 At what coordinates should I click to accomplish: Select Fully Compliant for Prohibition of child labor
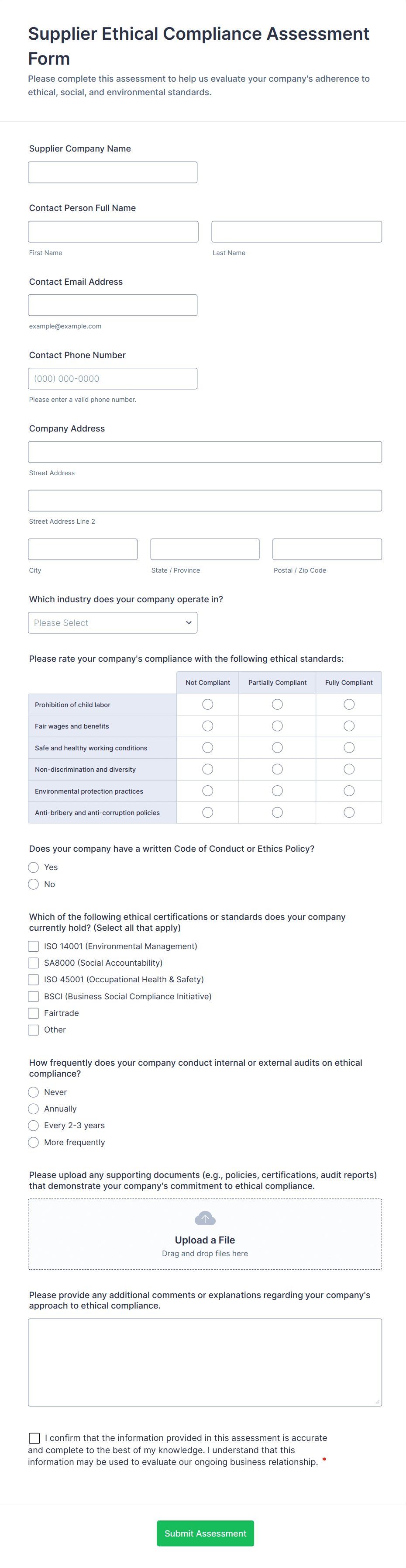tap(349, 704)
